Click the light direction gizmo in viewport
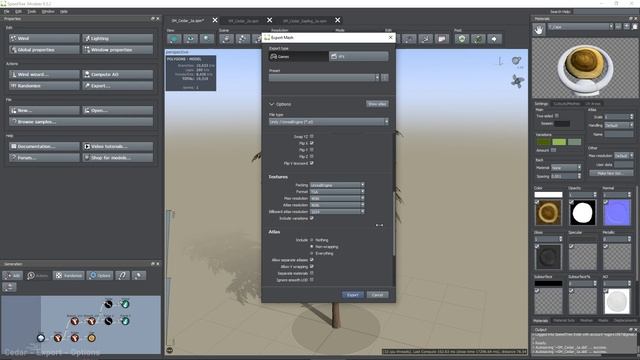640x360 pixels. pyautogui.click(x=517, y=61)
